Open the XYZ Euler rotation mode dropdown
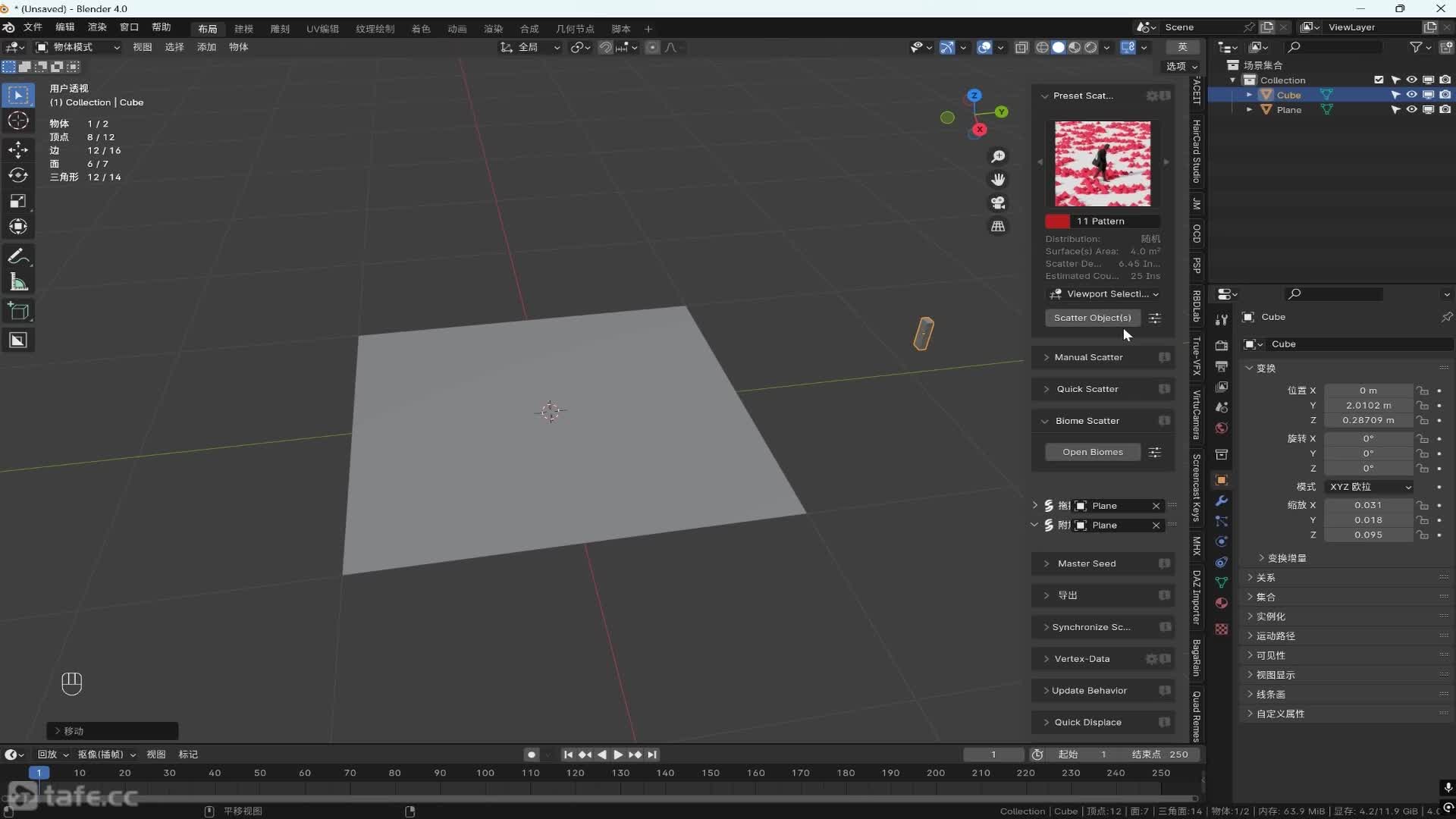 (1370, 487)
